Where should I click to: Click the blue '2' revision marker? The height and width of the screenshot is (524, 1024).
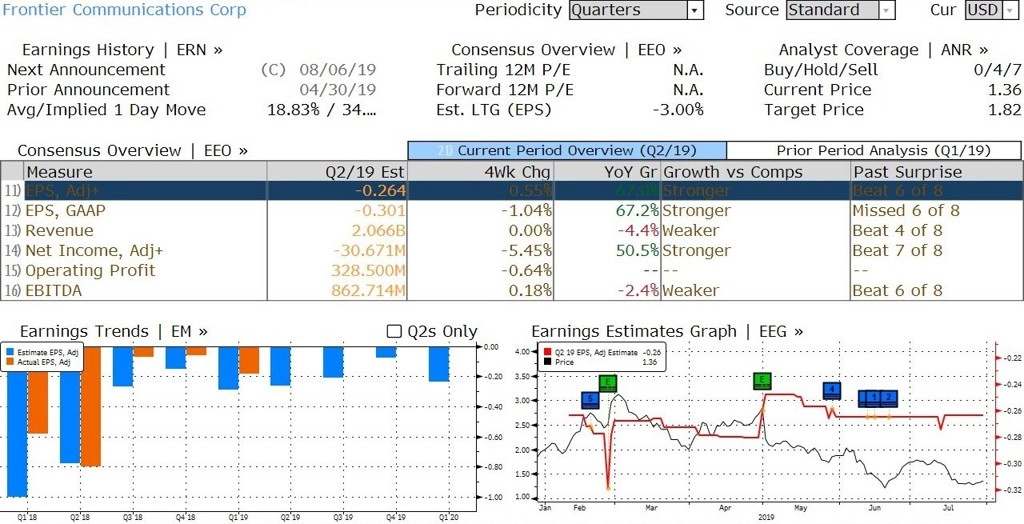coord(889,397)
